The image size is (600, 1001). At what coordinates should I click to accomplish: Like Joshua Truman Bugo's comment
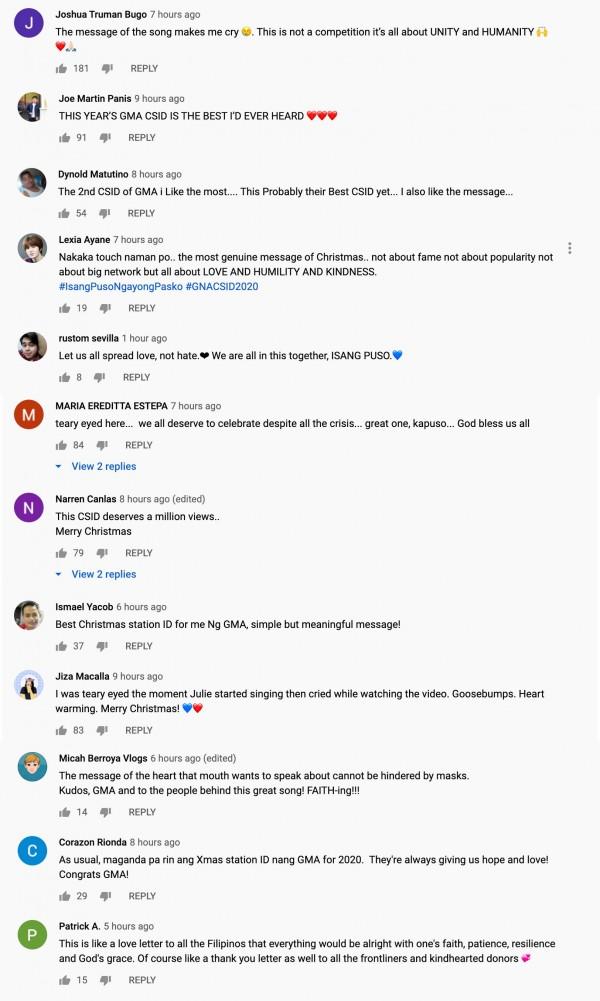tap(62, 69)
